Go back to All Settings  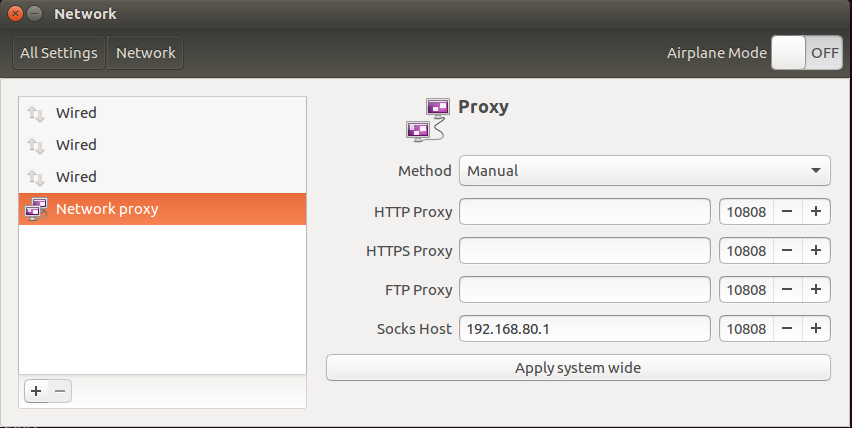[59, 53]
